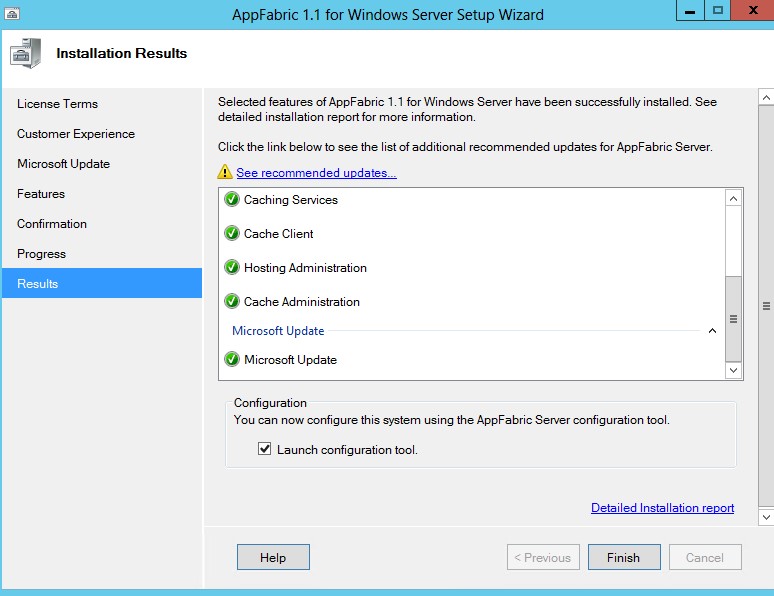
Task: Select License Terms step in sidebar
Action: click(102, 104)
